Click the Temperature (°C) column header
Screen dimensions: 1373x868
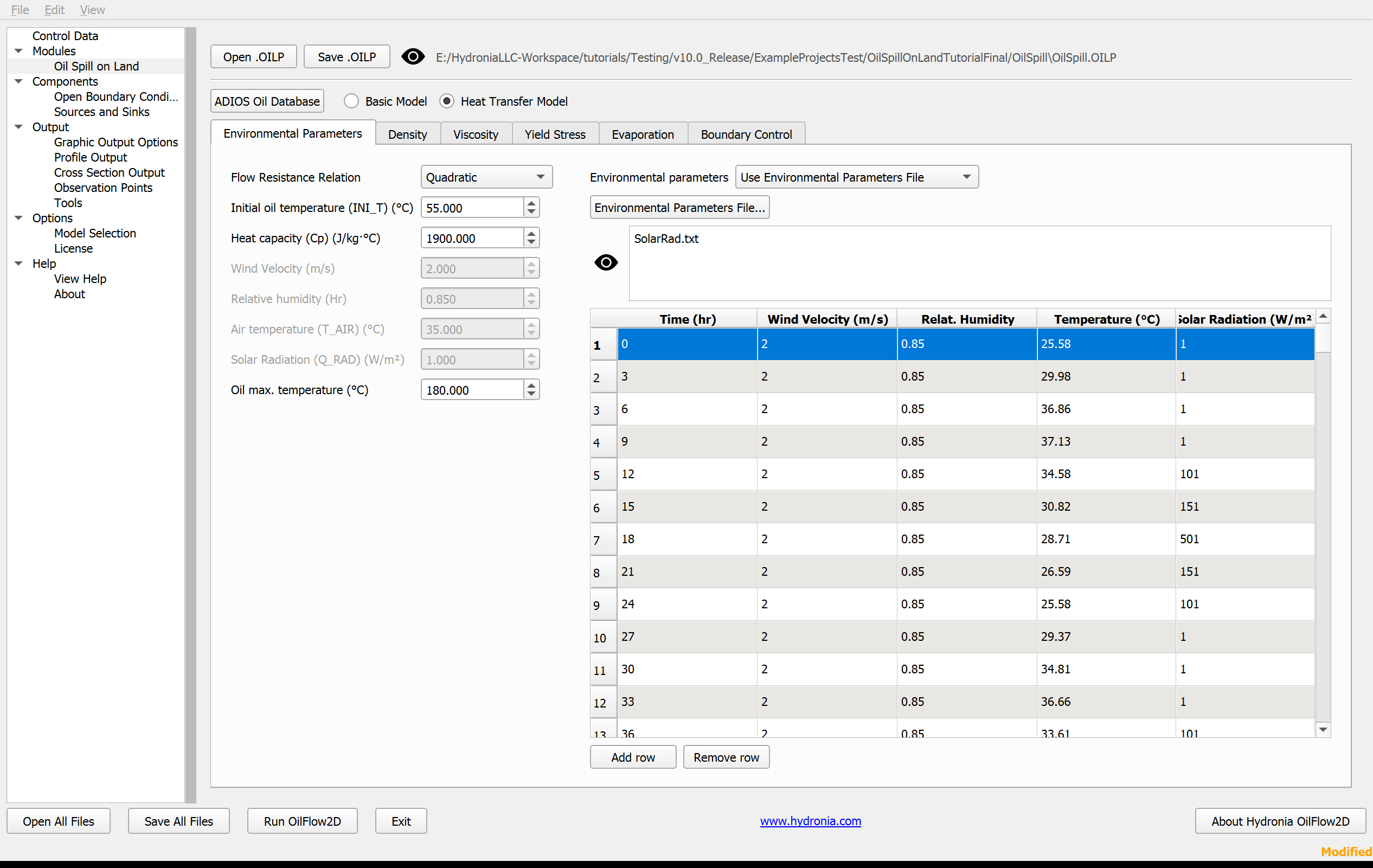[1106, 319]
